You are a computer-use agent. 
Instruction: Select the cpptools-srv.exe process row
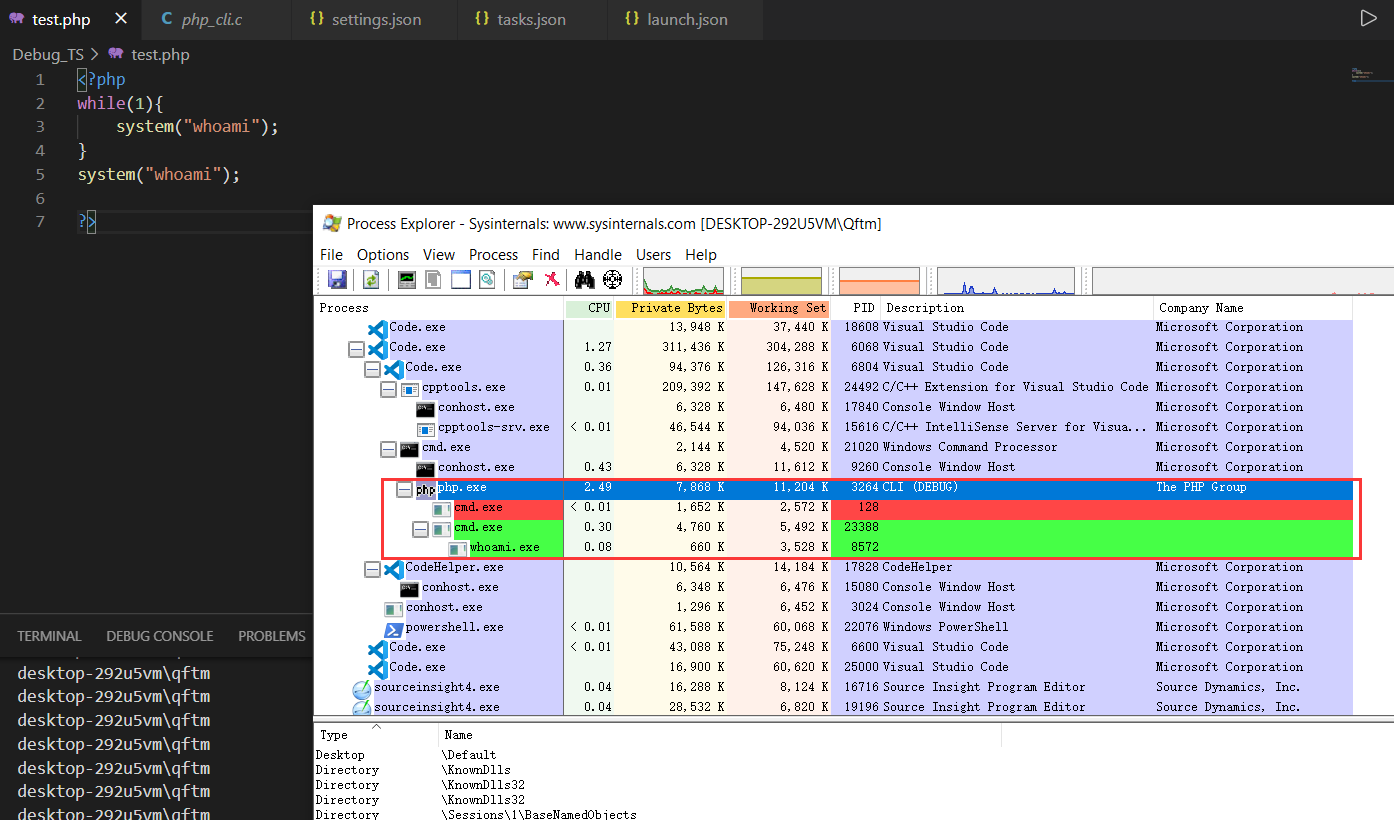834,428
